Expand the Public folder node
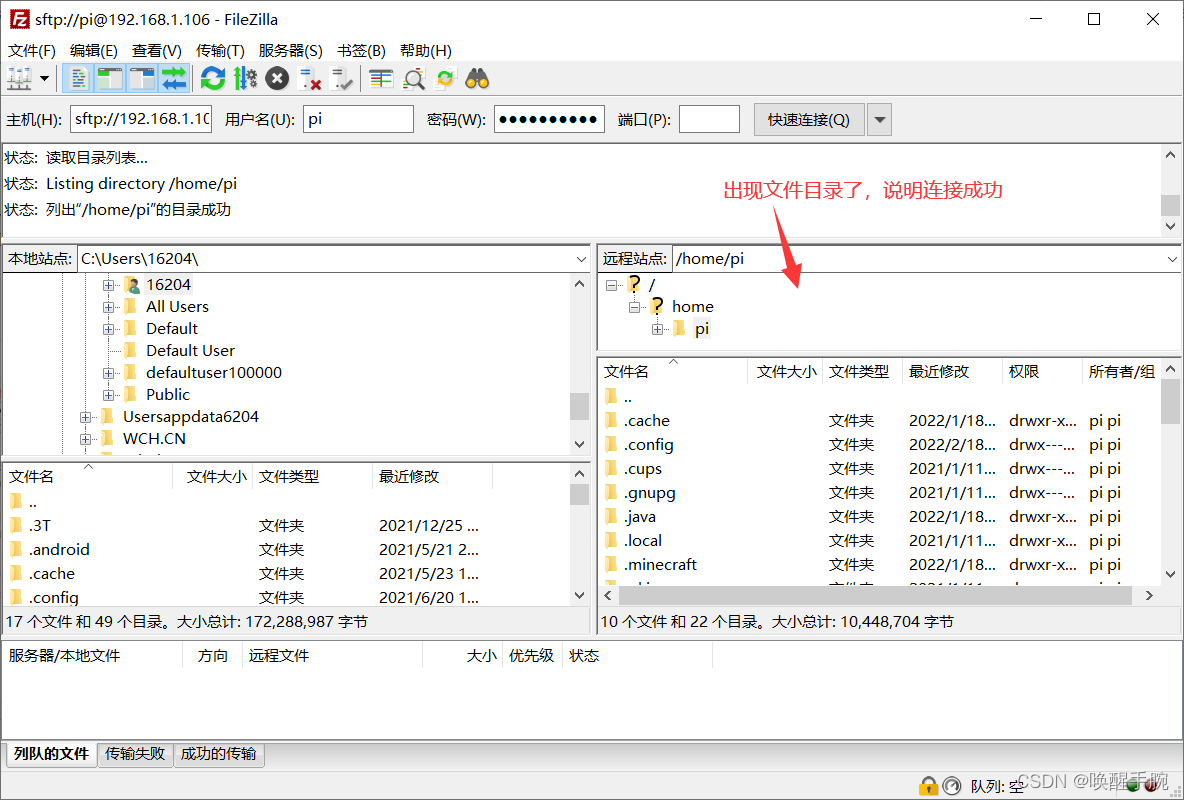The image size is (1184, 800). [109, 395]
